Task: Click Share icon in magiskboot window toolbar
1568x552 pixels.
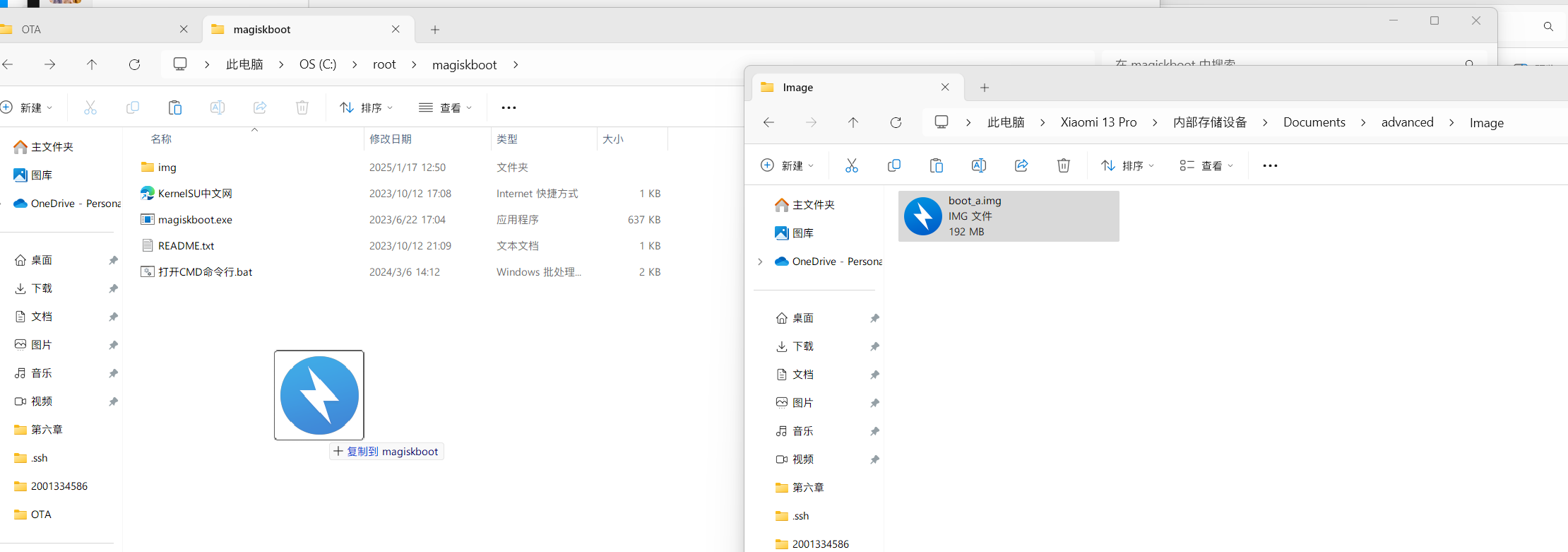Action: point(260,107)
